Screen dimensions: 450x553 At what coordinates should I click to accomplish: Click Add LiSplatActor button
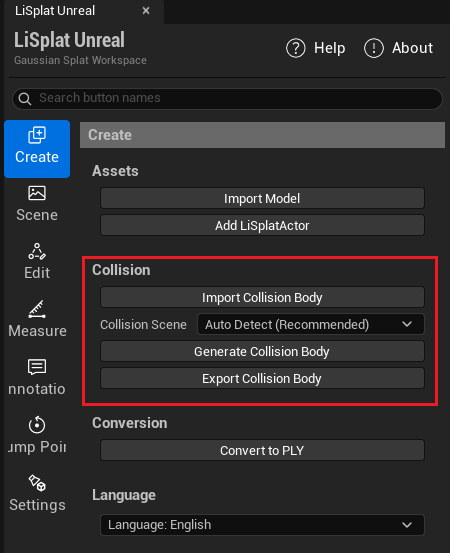tap(262, 225)
